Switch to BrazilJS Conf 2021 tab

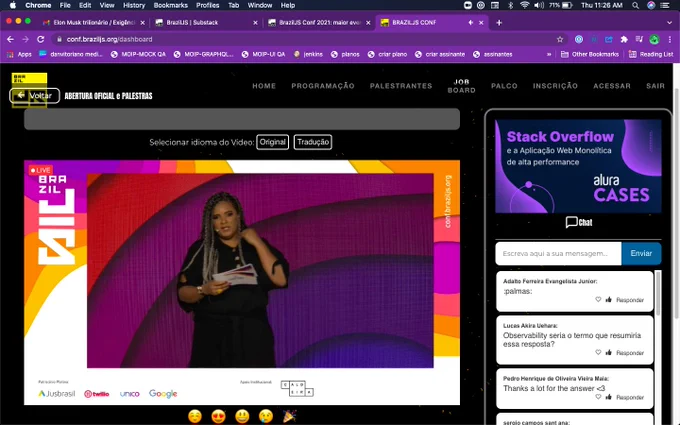320,23
